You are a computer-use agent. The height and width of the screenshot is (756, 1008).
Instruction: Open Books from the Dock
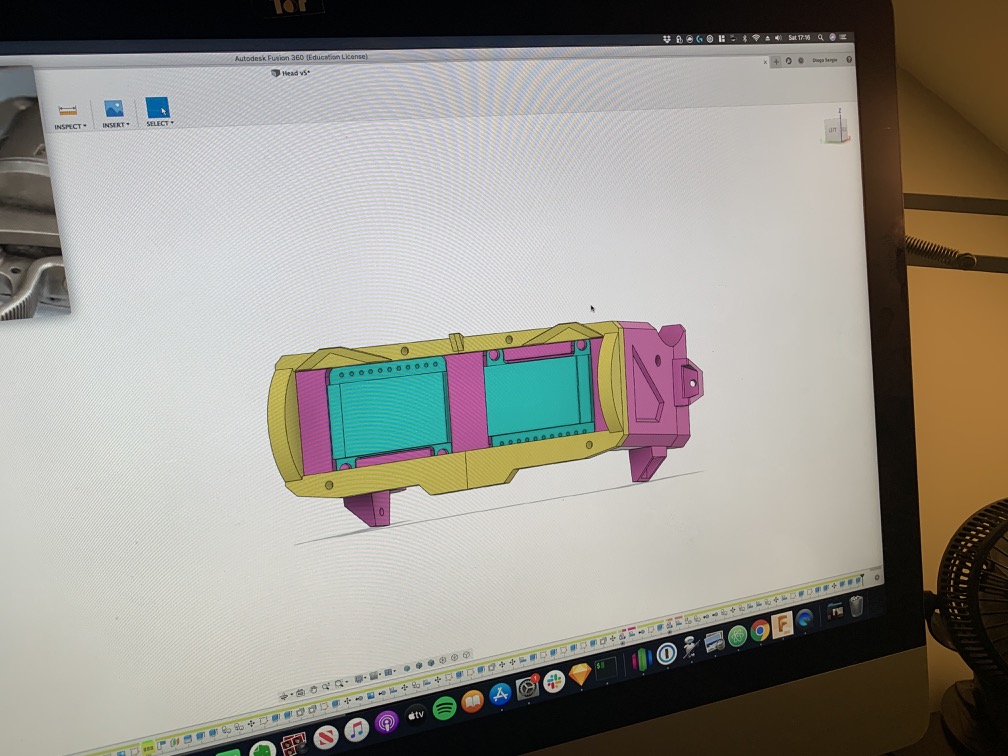click(x=472, y=701)
